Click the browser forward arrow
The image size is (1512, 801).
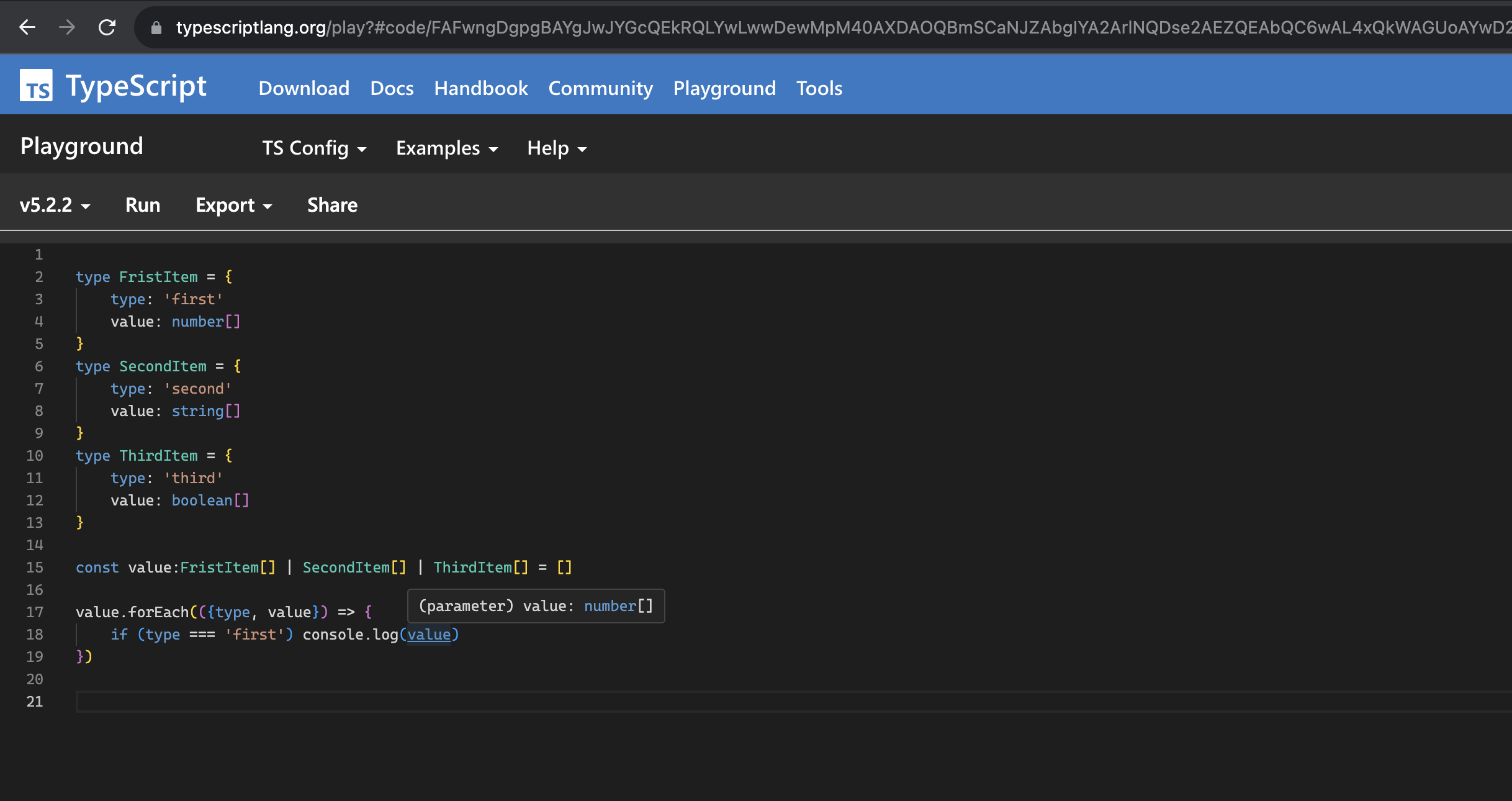tap(67, 27)
